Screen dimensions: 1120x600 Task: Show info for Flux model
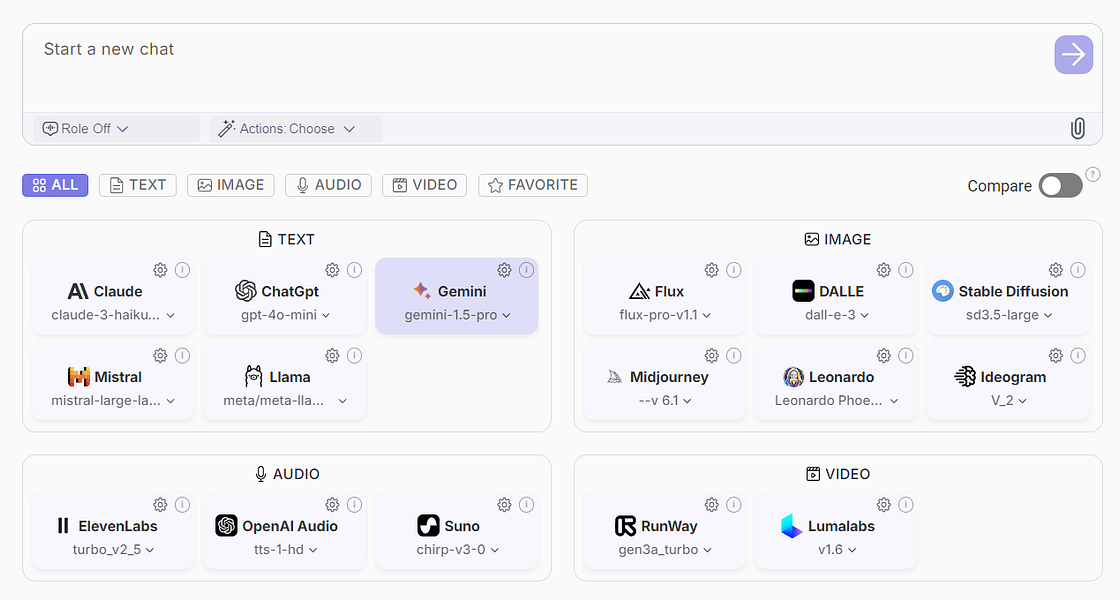pos(734,270)
